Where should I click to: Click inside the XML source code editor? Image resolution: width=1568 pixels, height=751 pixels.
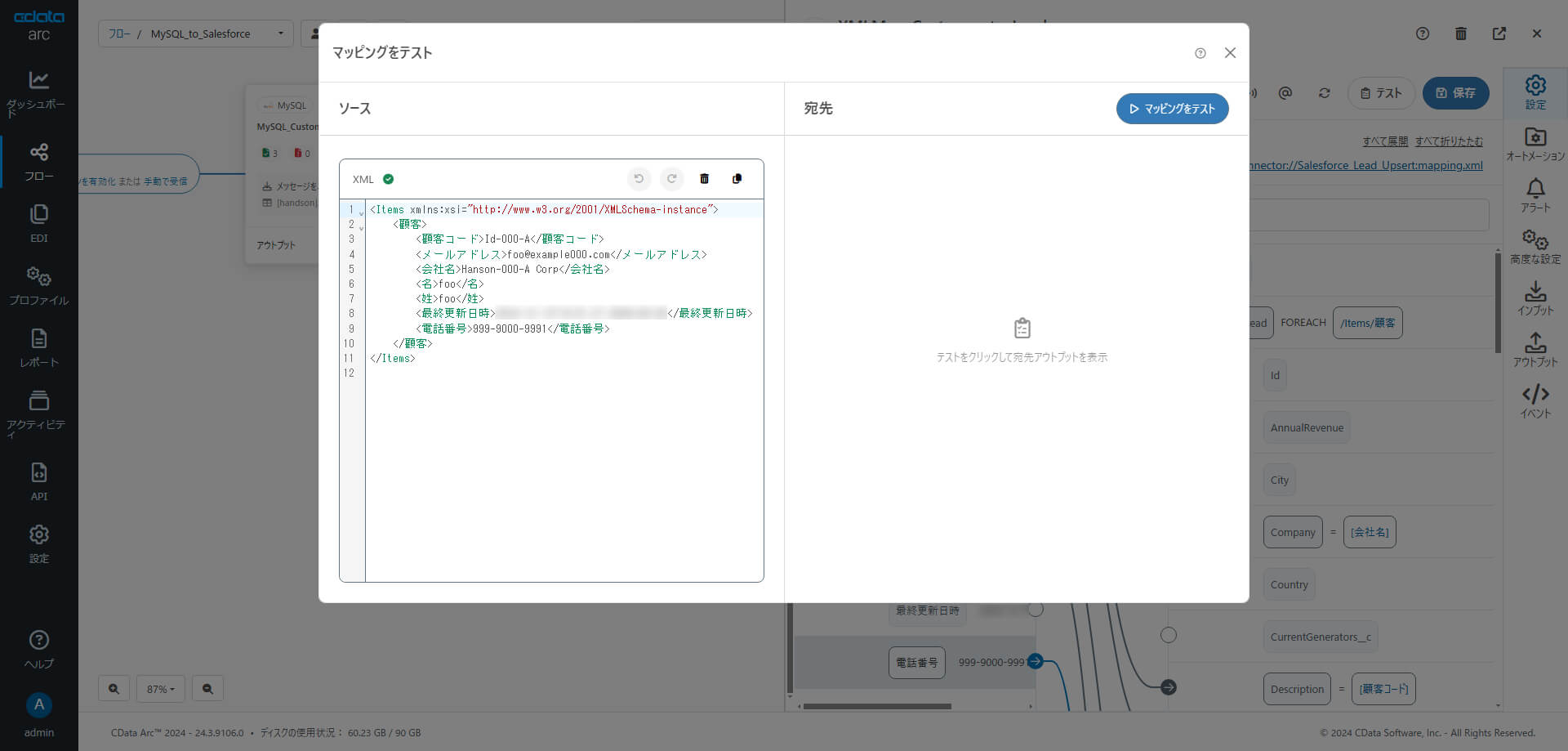pos(564,391)
